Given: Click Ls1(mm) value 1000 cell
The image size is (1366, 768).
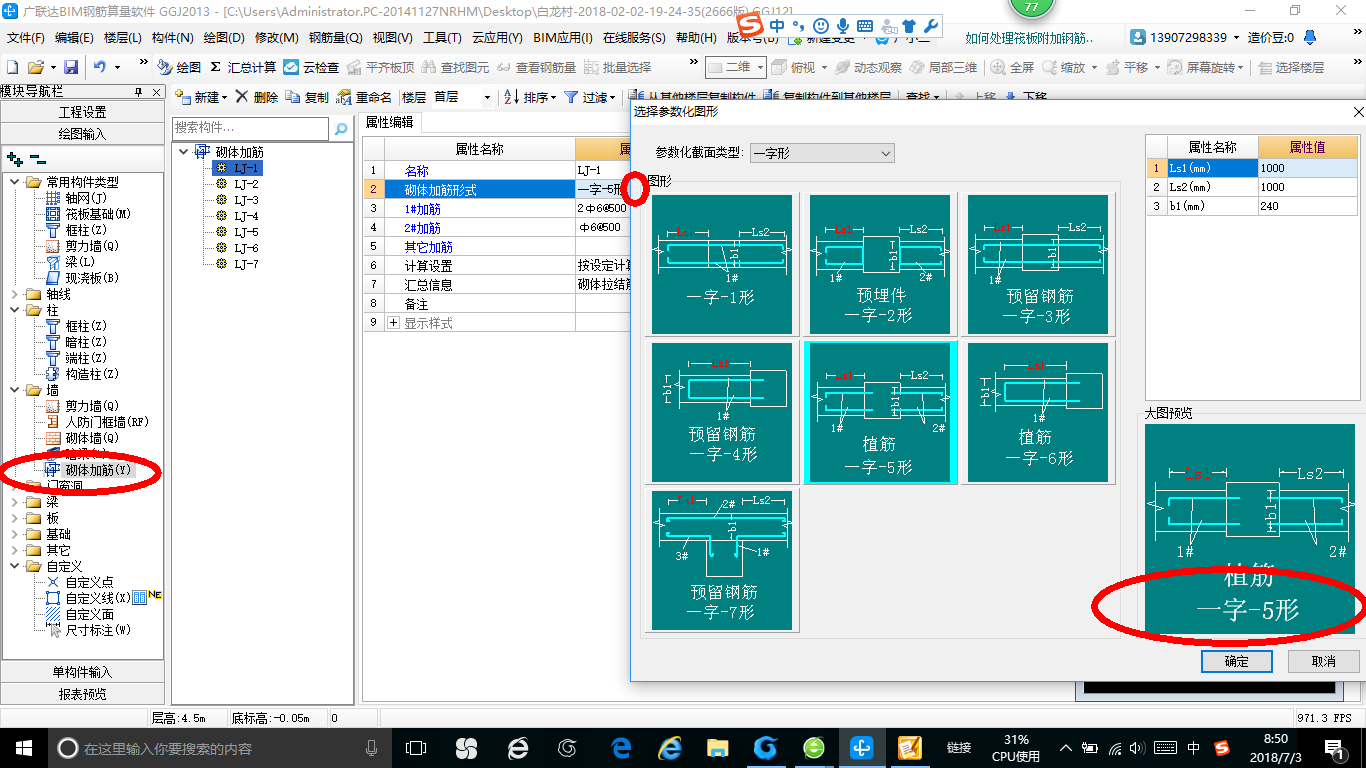Looking at the screenshot, I should point(1308,168).
